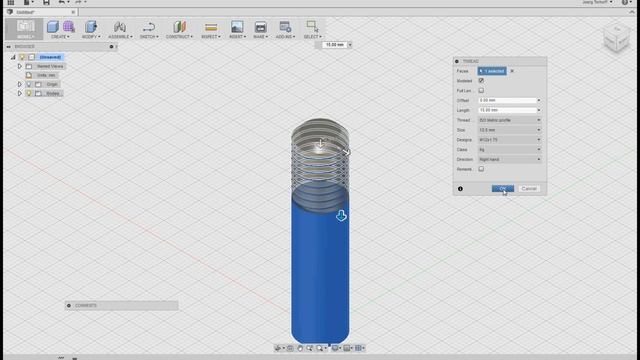Clear the Faces selection with the X

[x=512, y=71]
